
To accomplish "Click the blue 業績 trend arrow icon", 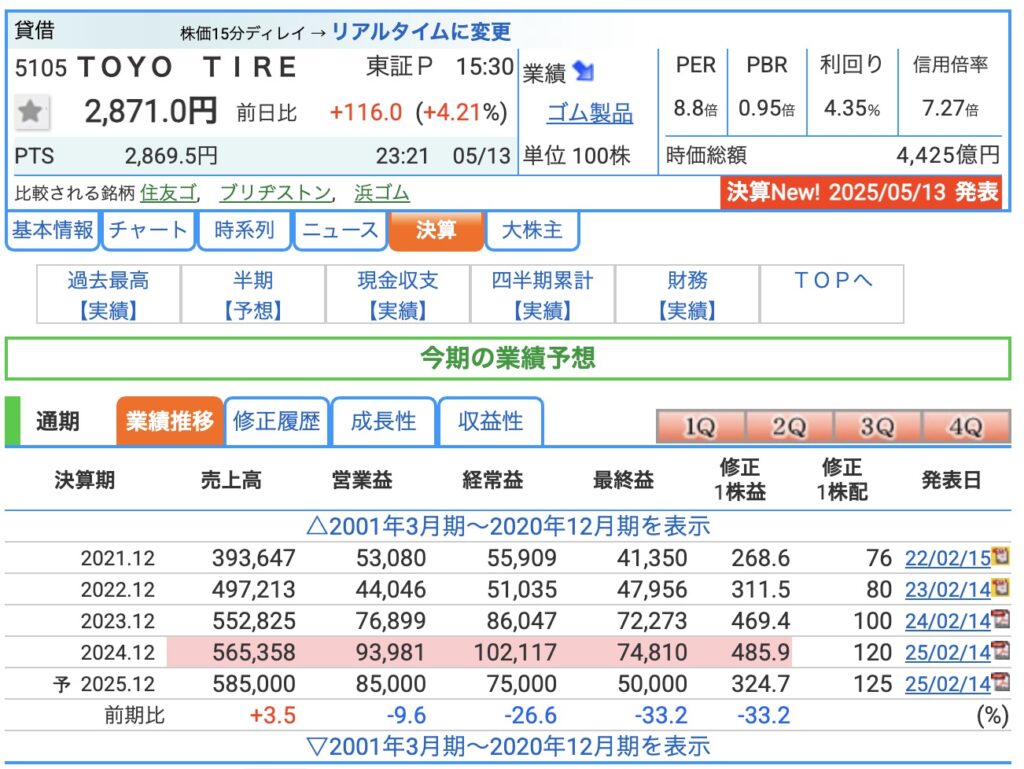I will (583, 71).
